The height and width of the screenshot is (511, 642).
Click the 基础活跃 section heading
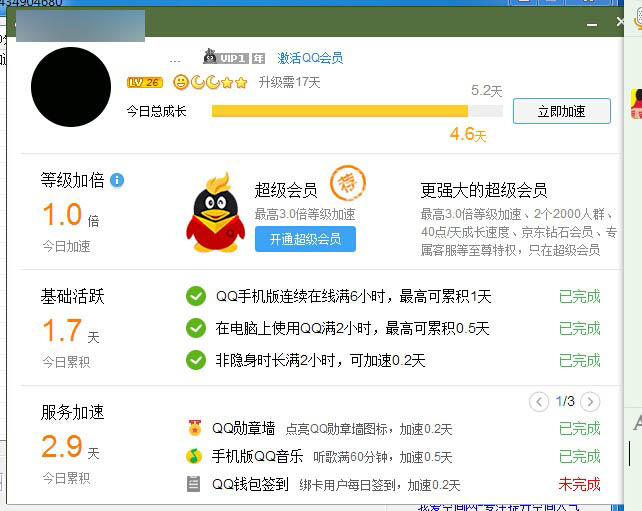[x=72, y=296]
